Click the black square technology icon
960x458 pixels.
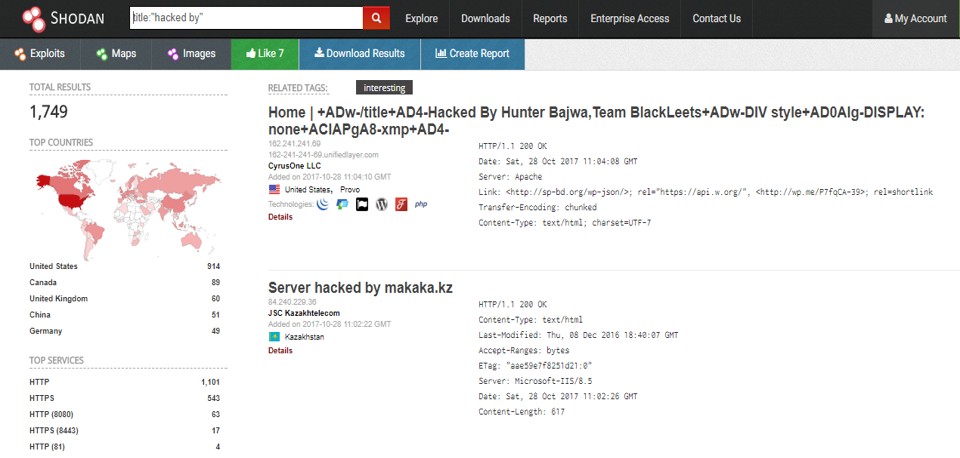click(362, 205)
